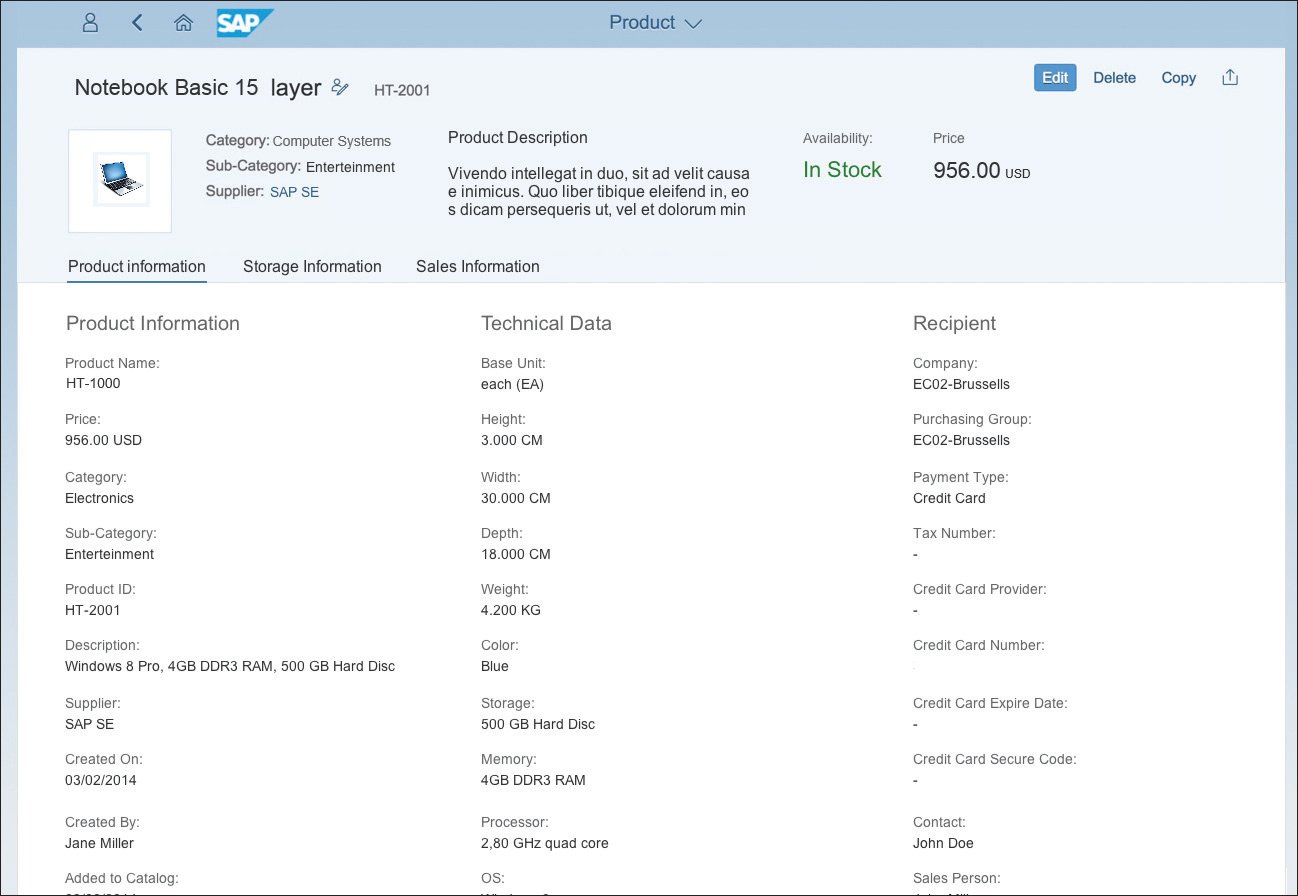Click '2,80 GHz quad core' processor value
1298x896 pixels.
(x=545, y=843)
